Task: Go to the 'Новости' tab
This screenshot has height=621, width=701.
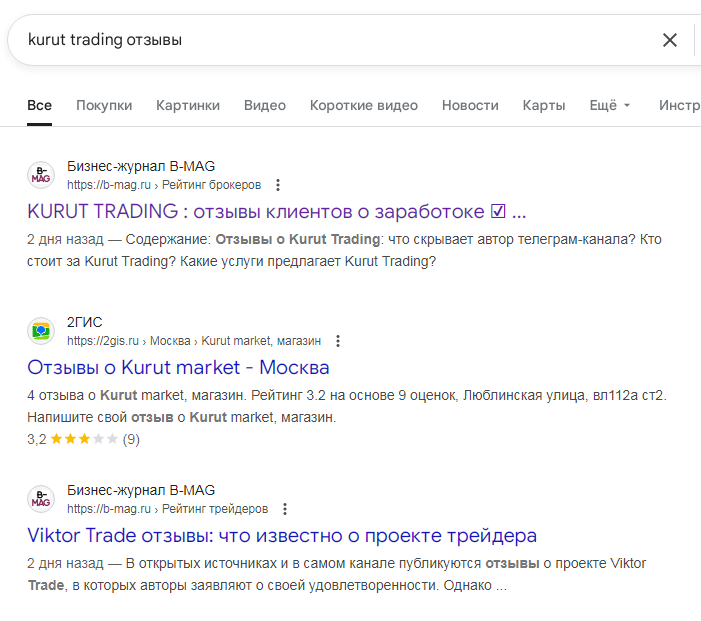Action: (x=470, y=105)
